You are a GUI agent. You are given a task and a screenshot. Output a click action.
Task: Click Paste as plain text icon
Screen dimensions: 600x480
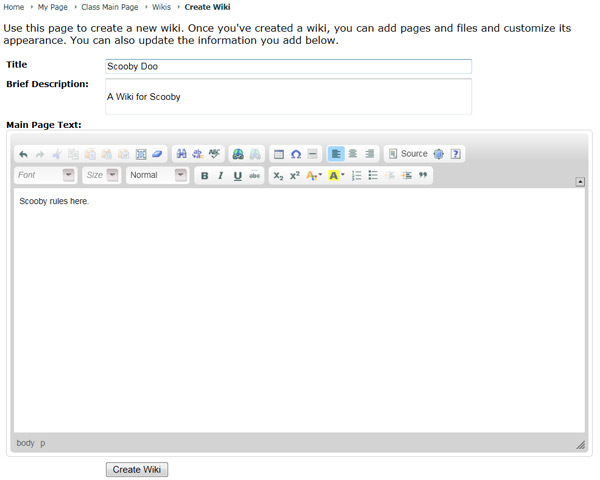pyautogui.click(x=107, y=154)
